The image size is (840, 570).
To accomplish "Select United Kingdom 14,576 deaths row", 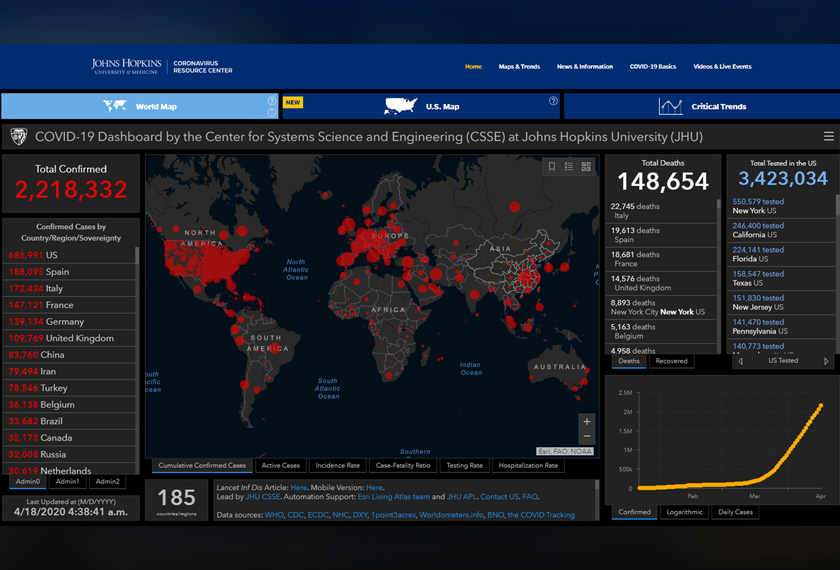I will 661,283.
